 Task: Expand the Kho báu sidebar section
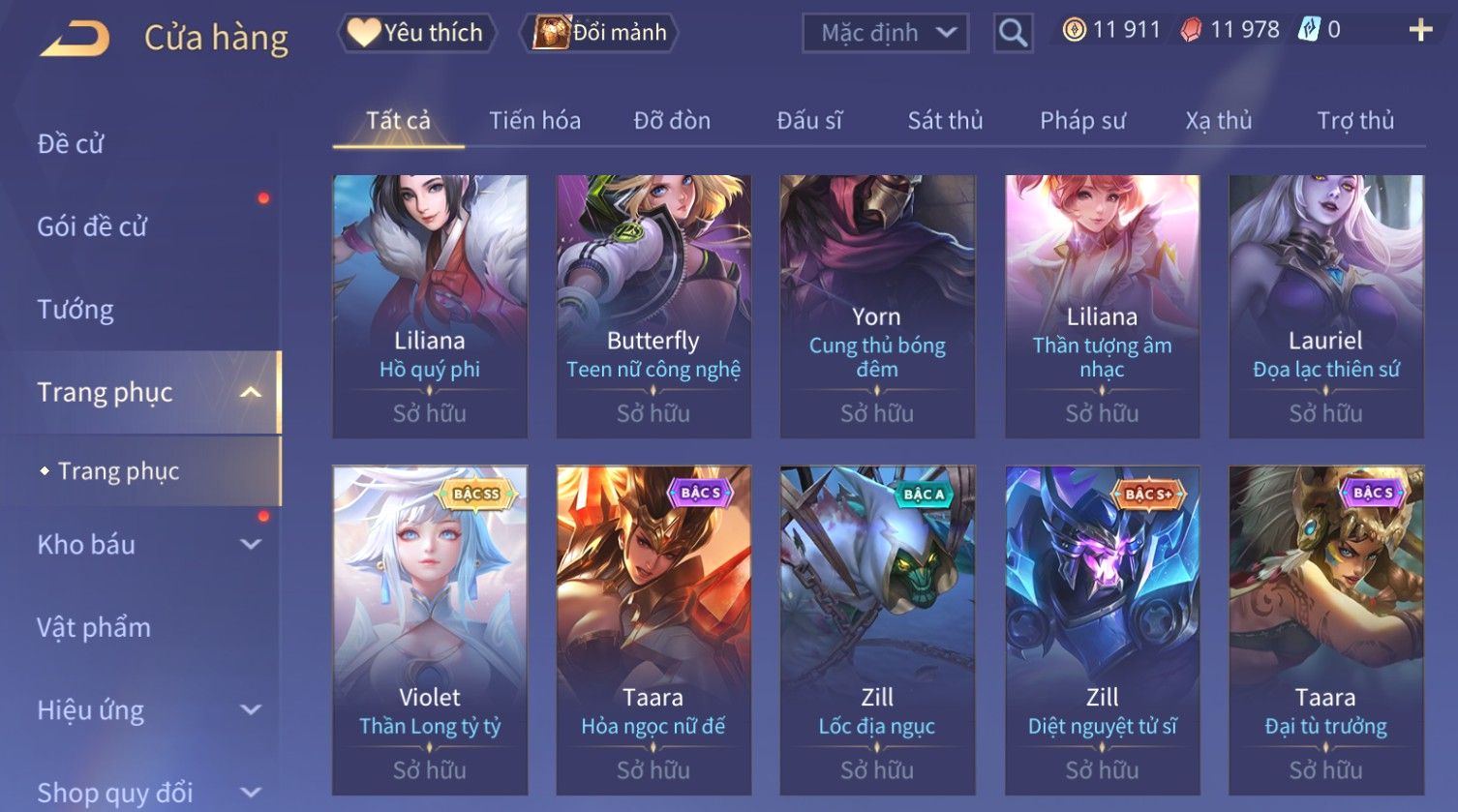tap(251, 544)
